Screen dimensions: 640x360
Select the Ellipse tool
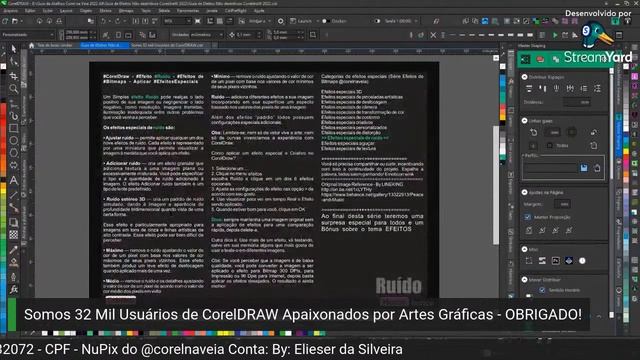tap(14, 140)
